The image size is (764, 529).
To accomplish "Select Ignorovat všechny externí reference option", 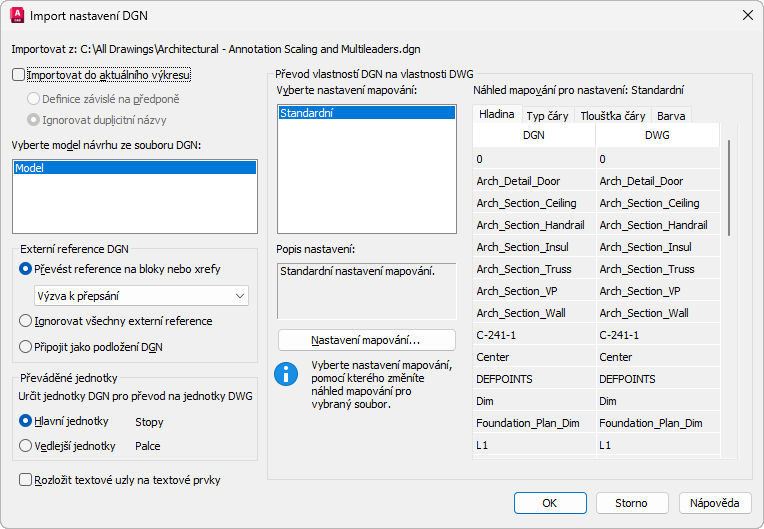I will 26,321.
